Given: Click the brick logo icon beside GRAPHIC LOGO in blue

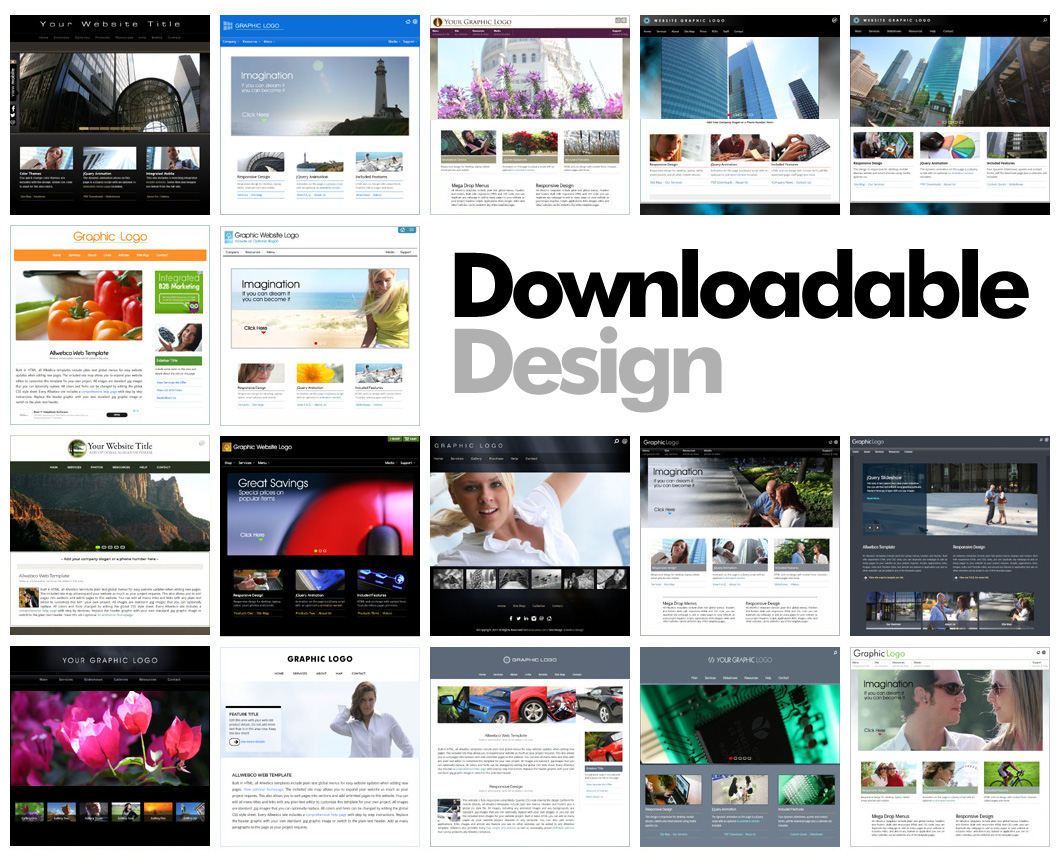Looking at the screenshot, I should click(x=228, y=25).
